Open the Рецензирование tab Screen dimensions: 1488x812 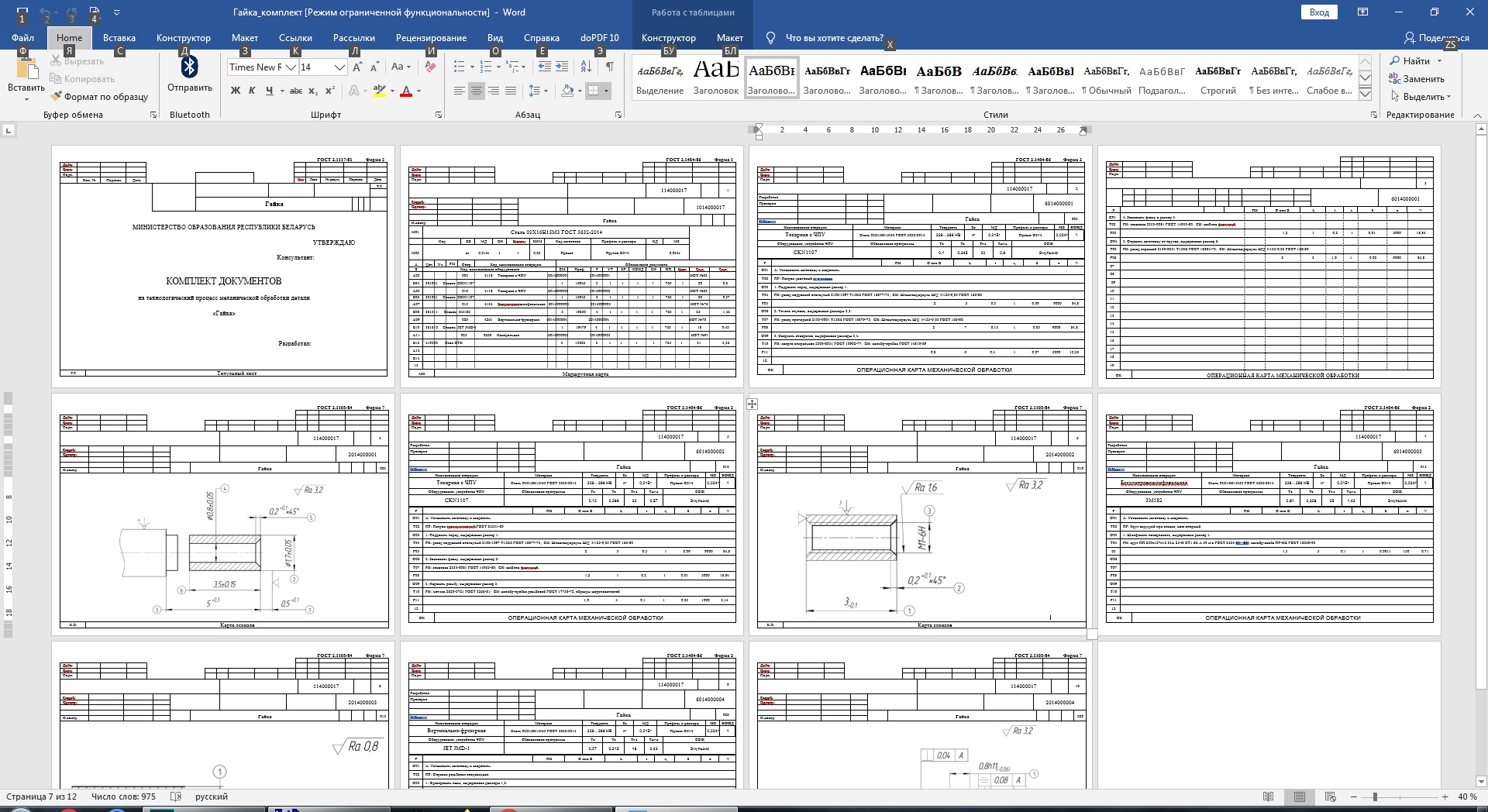[x=431, y=37]
